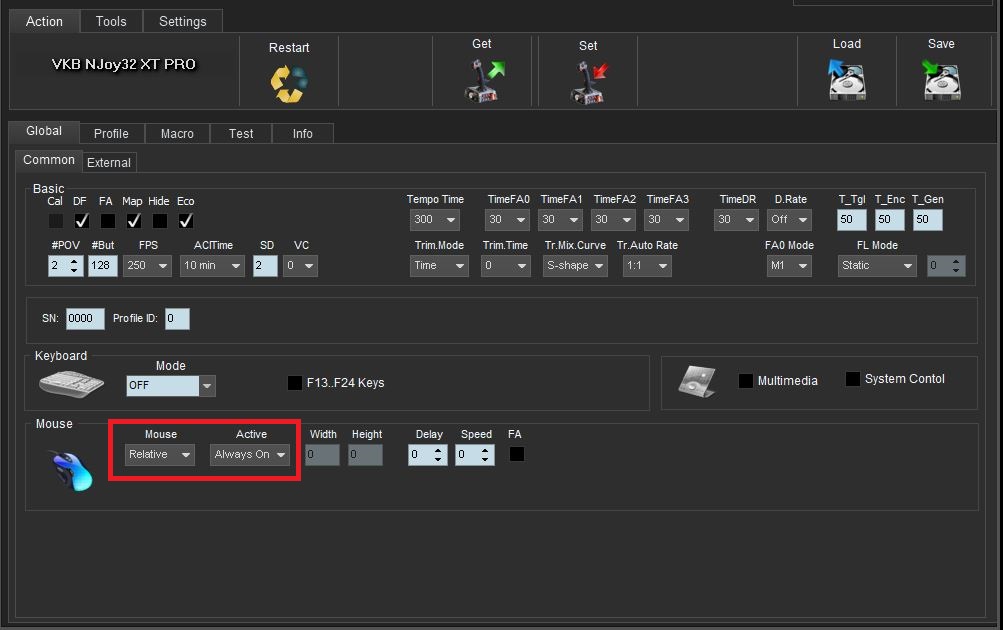Uncheck the Map checkbox
The width and height of the screenshot is (1003, 630).
[x=134, y=221]
